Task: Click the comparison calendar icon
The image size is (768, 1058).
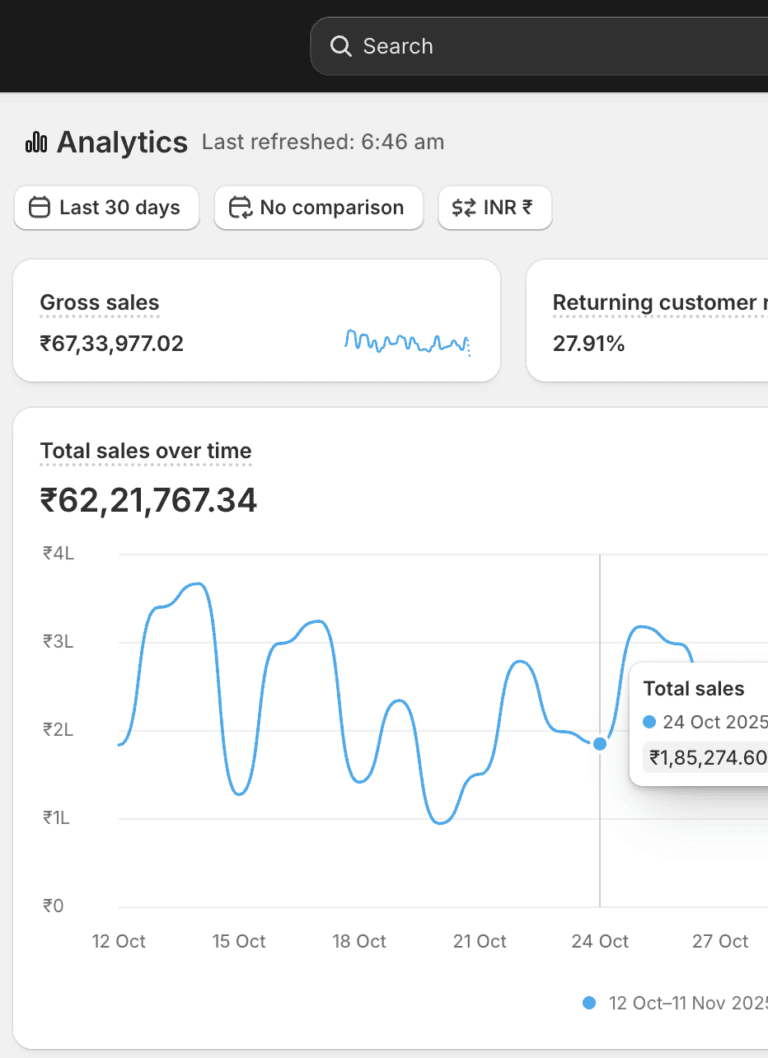Action: click(x=240, y=208)
